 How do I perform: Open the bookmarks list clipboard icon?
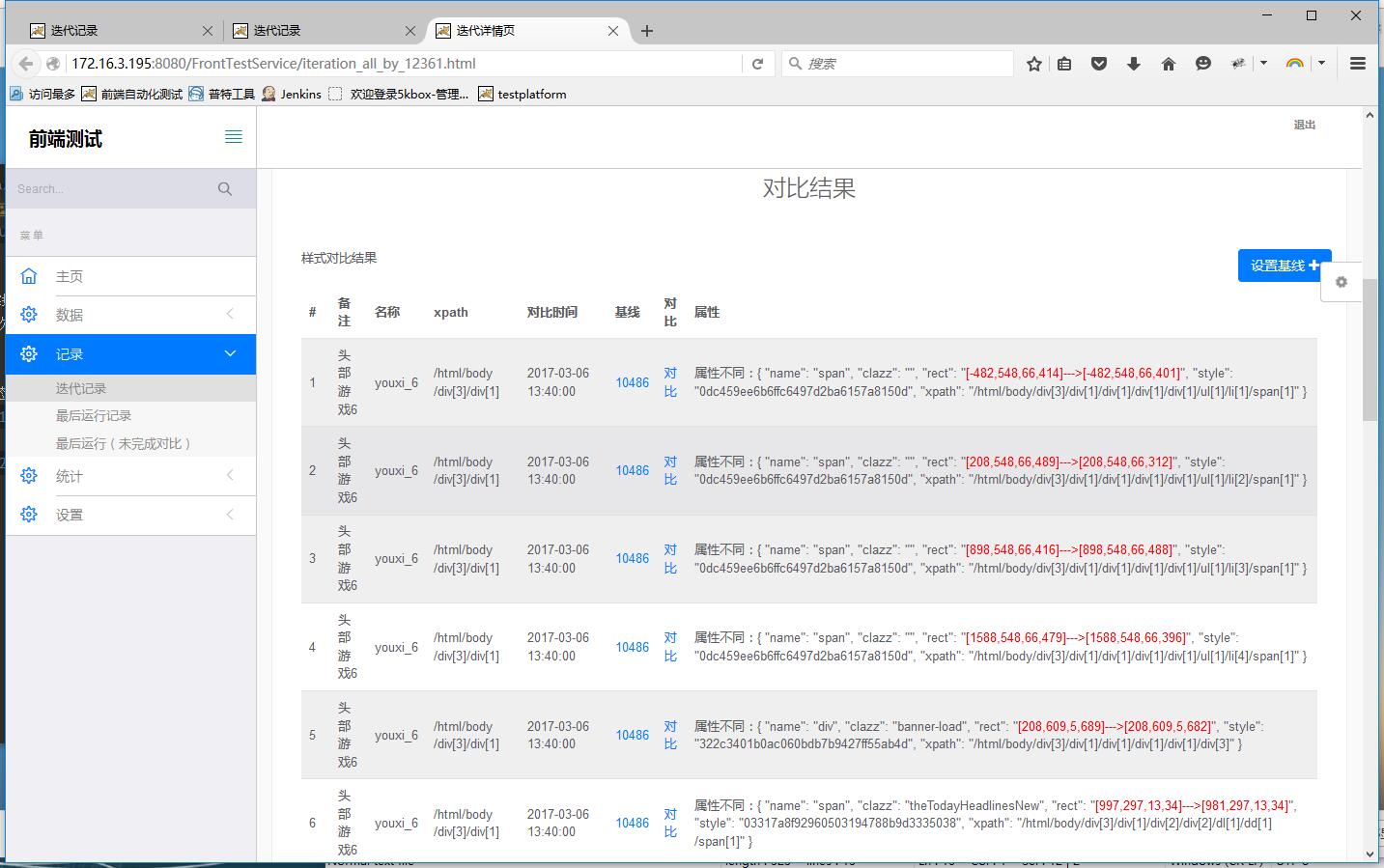coord(1064,64)
